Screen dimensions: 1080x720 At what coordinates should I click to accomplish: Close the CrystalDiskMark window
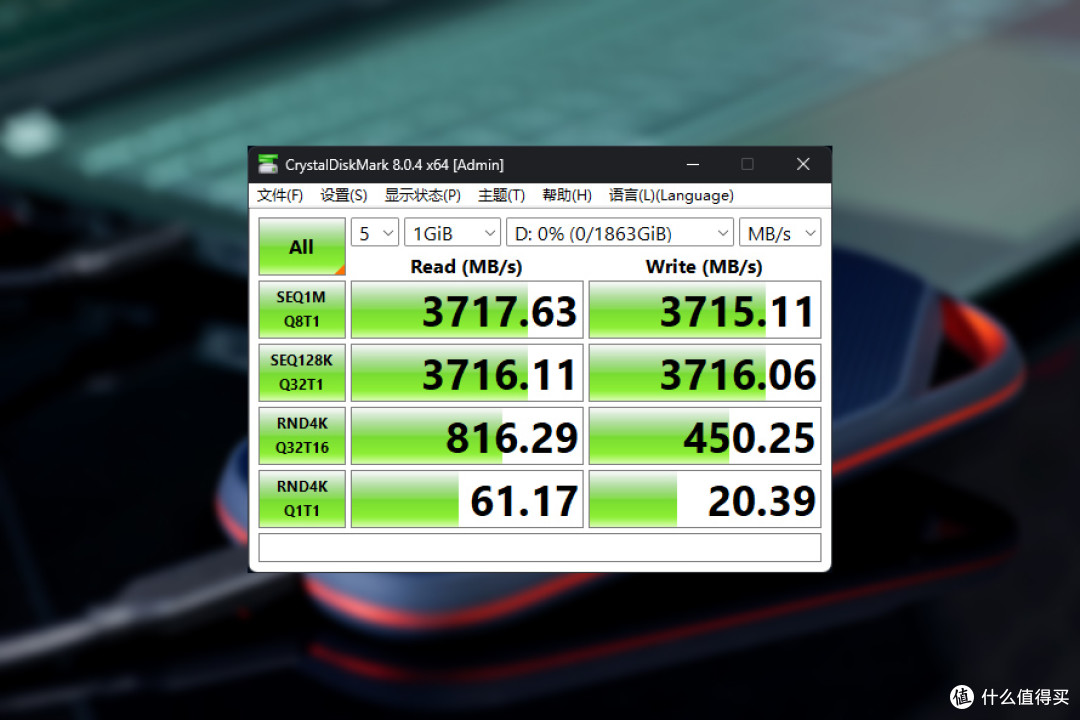click(x=803, y=164)
